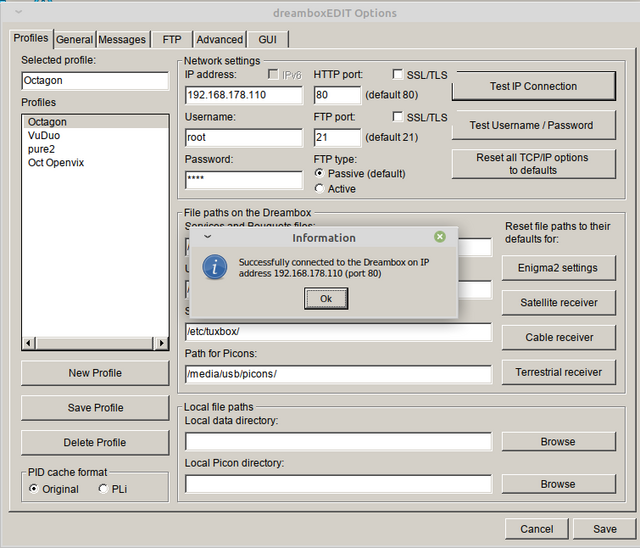Select the pure2 profile in list
Image resolution: width=640 pixels, height=548 pixels.
(x=96, y=149)
